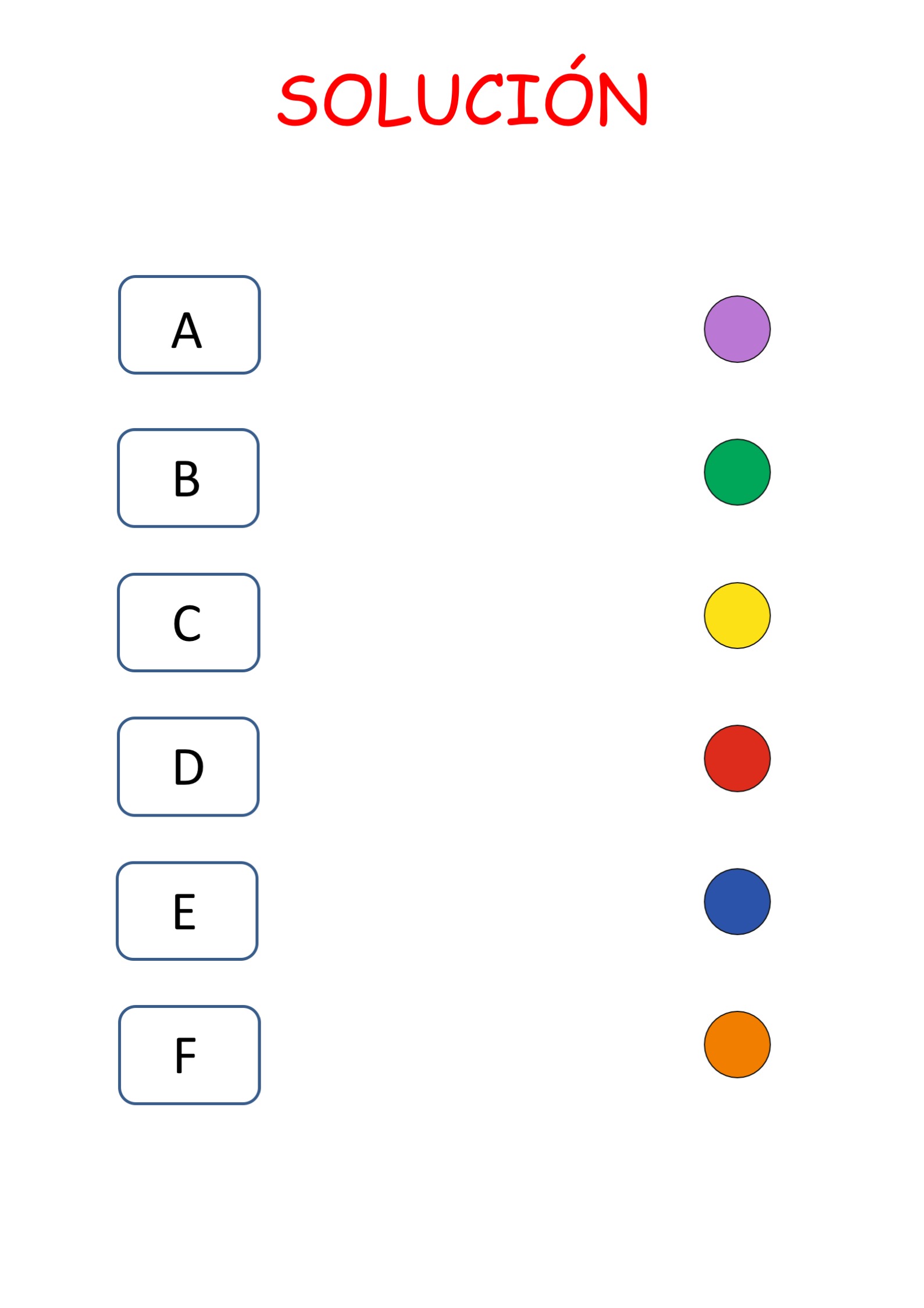Select the blue circle

[x=737, y=901]
